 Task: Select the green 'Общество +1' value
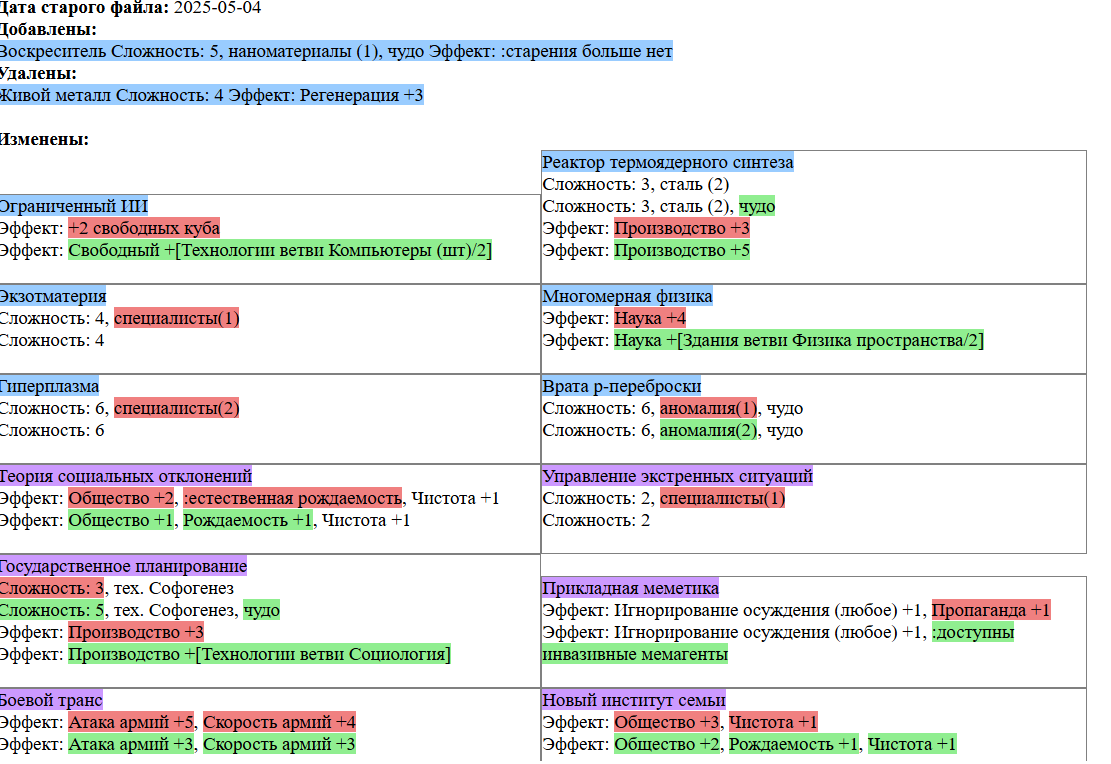[121, 520]
